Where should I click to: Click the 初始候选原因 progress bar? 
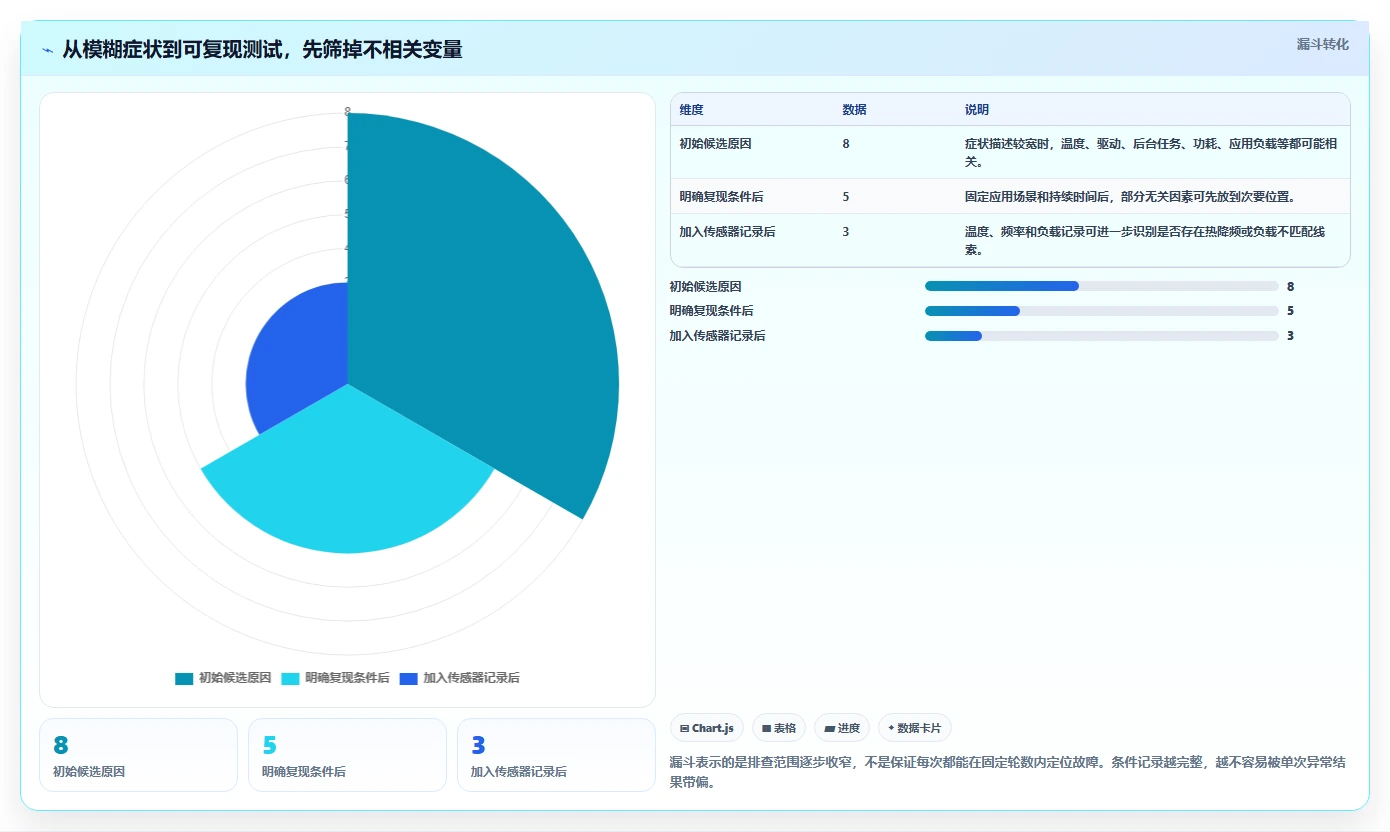[x=1102, y=286]
